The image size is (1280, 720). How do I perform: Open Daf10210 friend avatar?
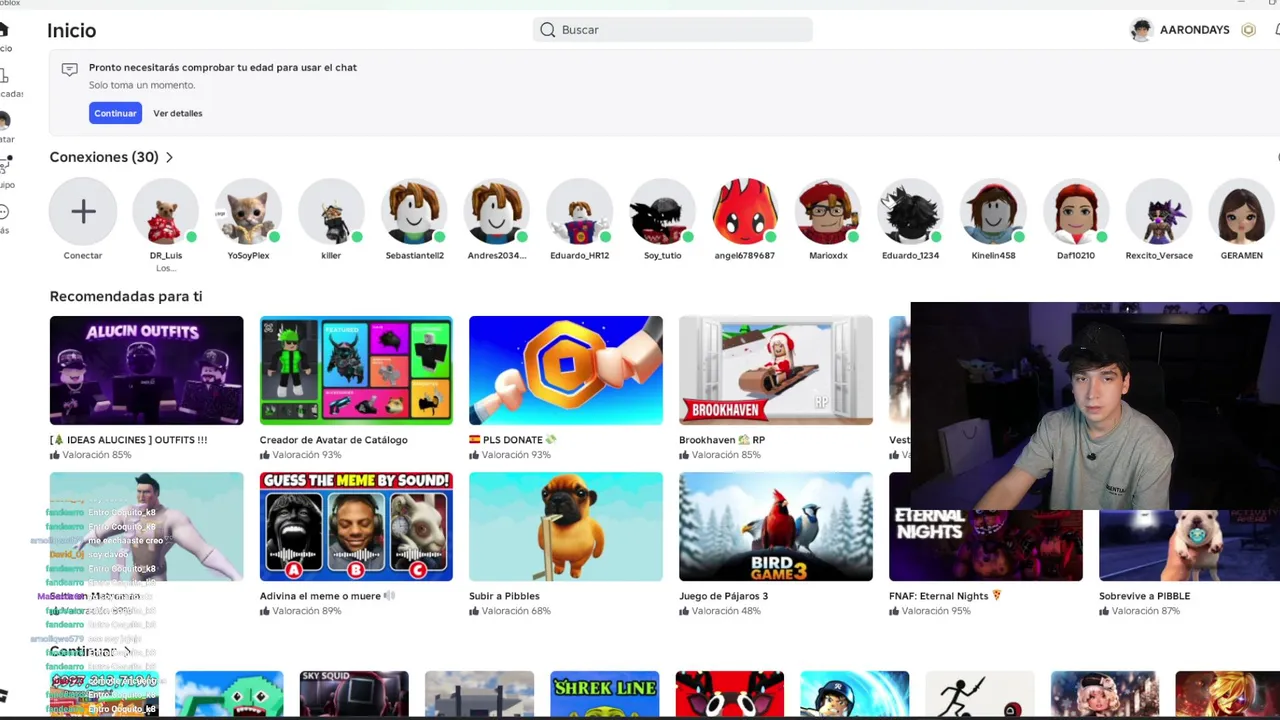tap(1076, 211)
